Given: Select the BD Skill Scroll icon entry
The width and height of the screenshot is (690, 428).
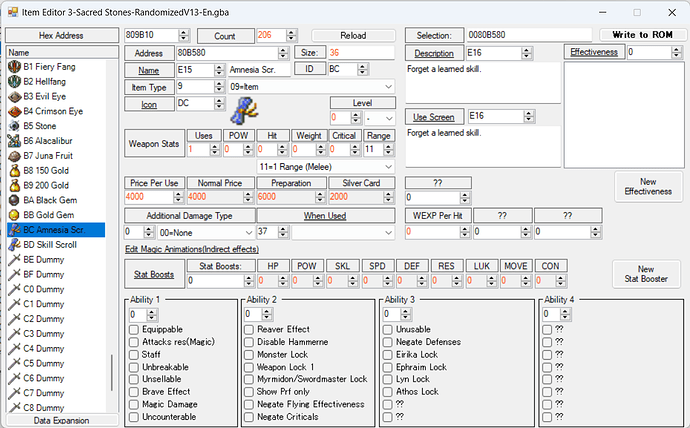Looking at the screenshot, I should point(14,244).
